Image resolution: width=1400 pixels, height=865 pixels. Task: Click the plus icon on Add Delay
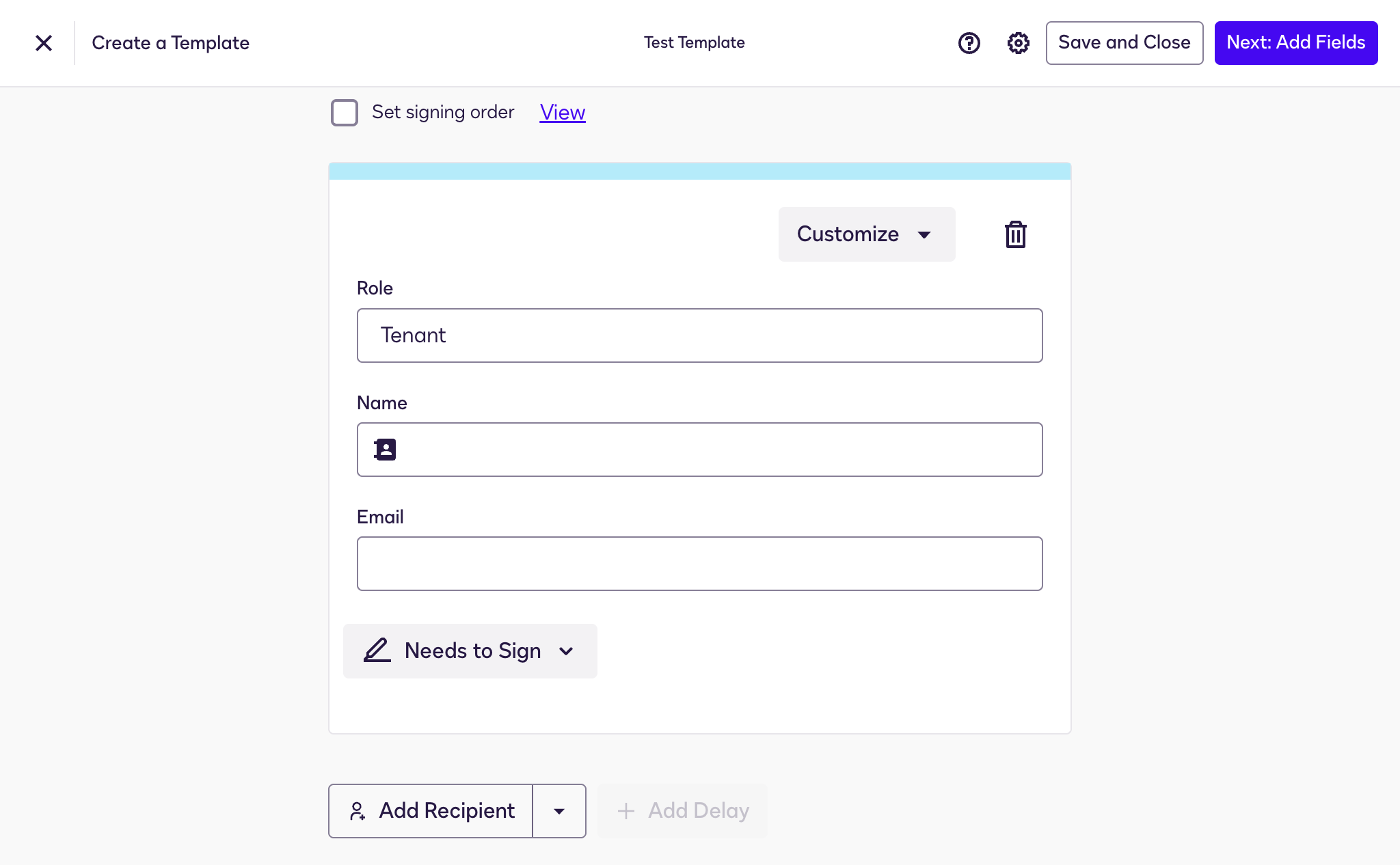coord(625,811)
